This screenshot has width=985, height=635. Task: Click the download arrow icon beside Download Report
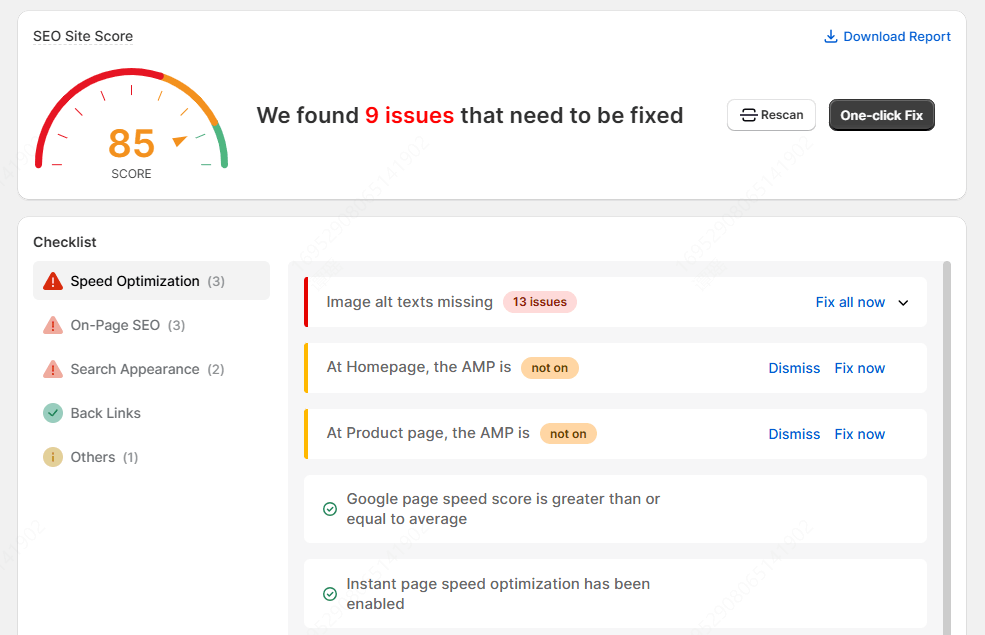coord(830,36)
